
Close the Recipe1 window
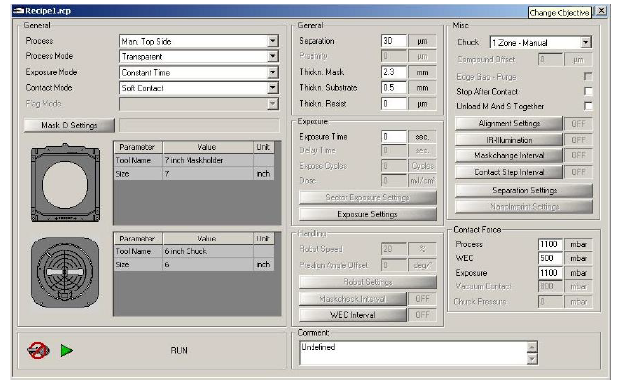(601, 11)
